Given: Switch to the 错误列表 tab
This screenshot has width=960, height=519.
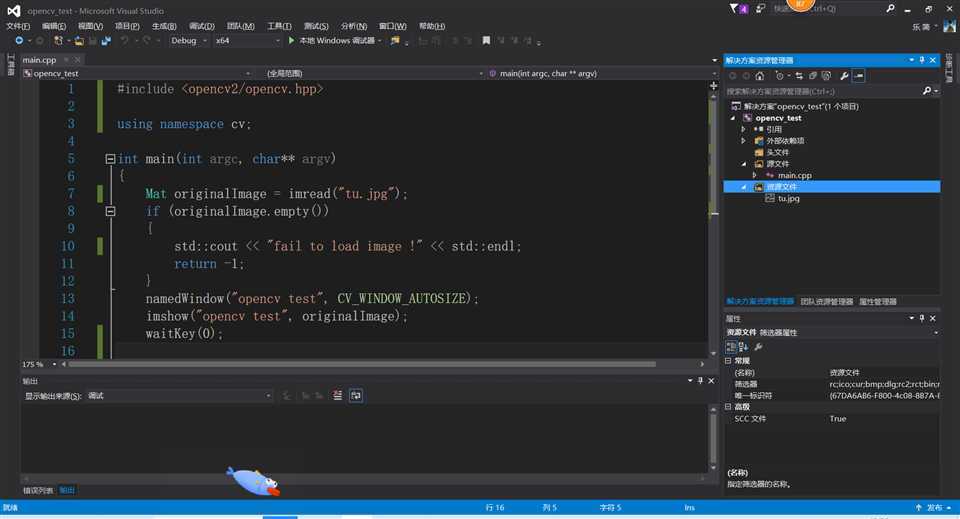Looking at the screenshot, I should (38, 490).
